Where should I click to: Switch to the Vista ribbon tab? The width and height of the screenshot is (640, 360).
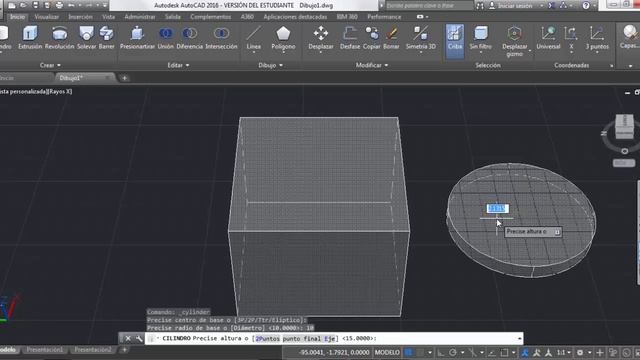click(x=109, y=17)
